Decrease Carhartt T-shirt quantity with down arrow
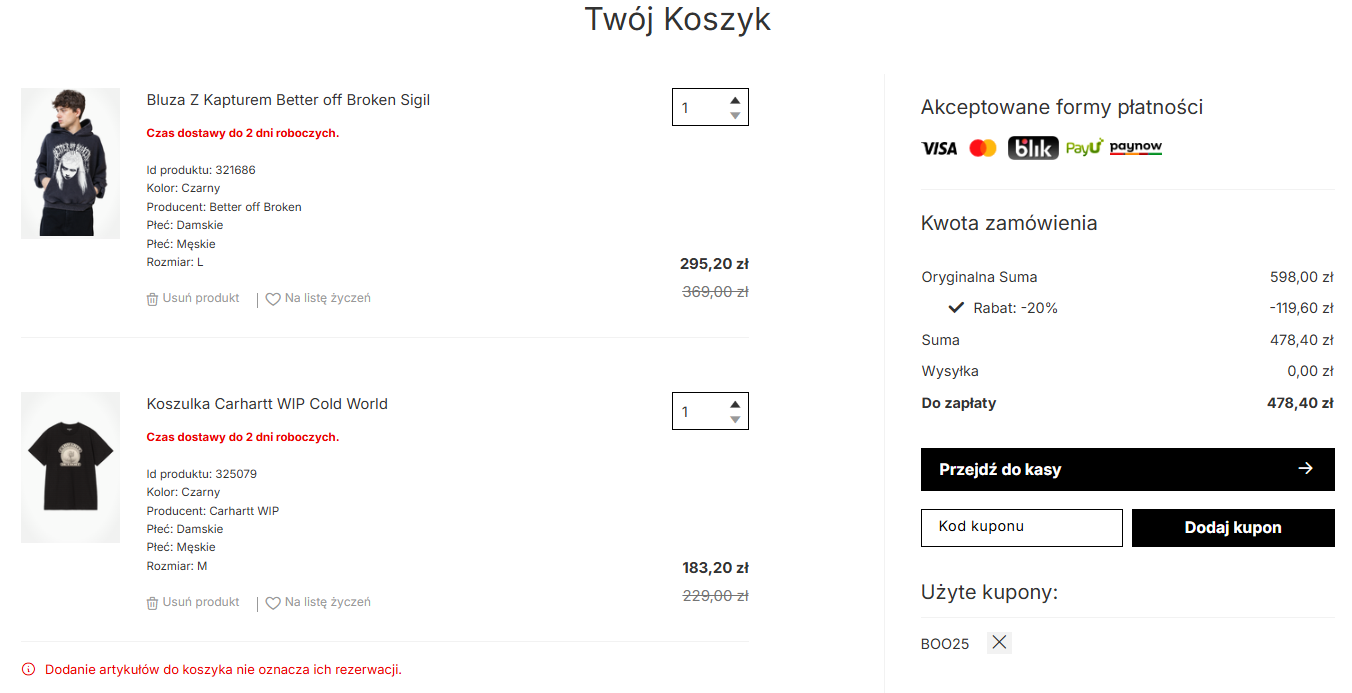 (735, 420)
